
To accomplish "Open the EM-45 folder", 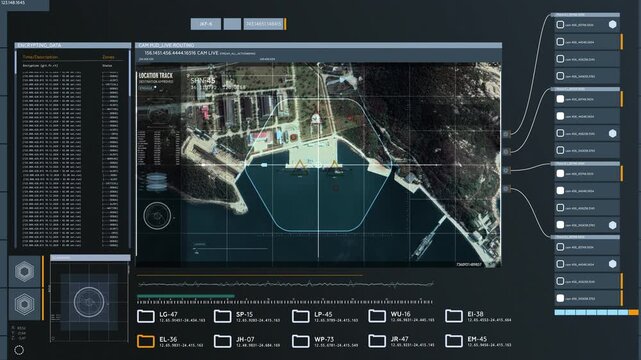I will point(454,341).
